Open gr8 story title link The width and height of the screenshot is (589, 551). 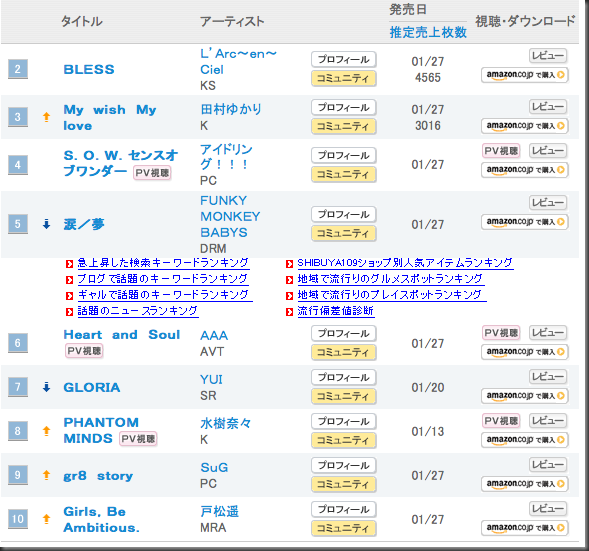(98, 476)
